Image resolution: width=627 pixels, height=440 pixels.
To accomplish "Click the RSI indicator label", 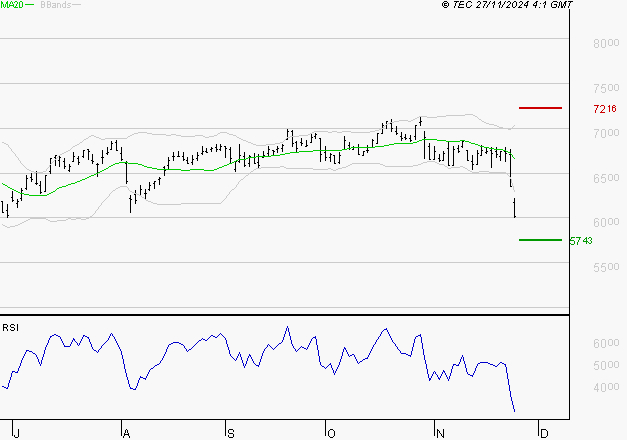I will coord(10,327).
